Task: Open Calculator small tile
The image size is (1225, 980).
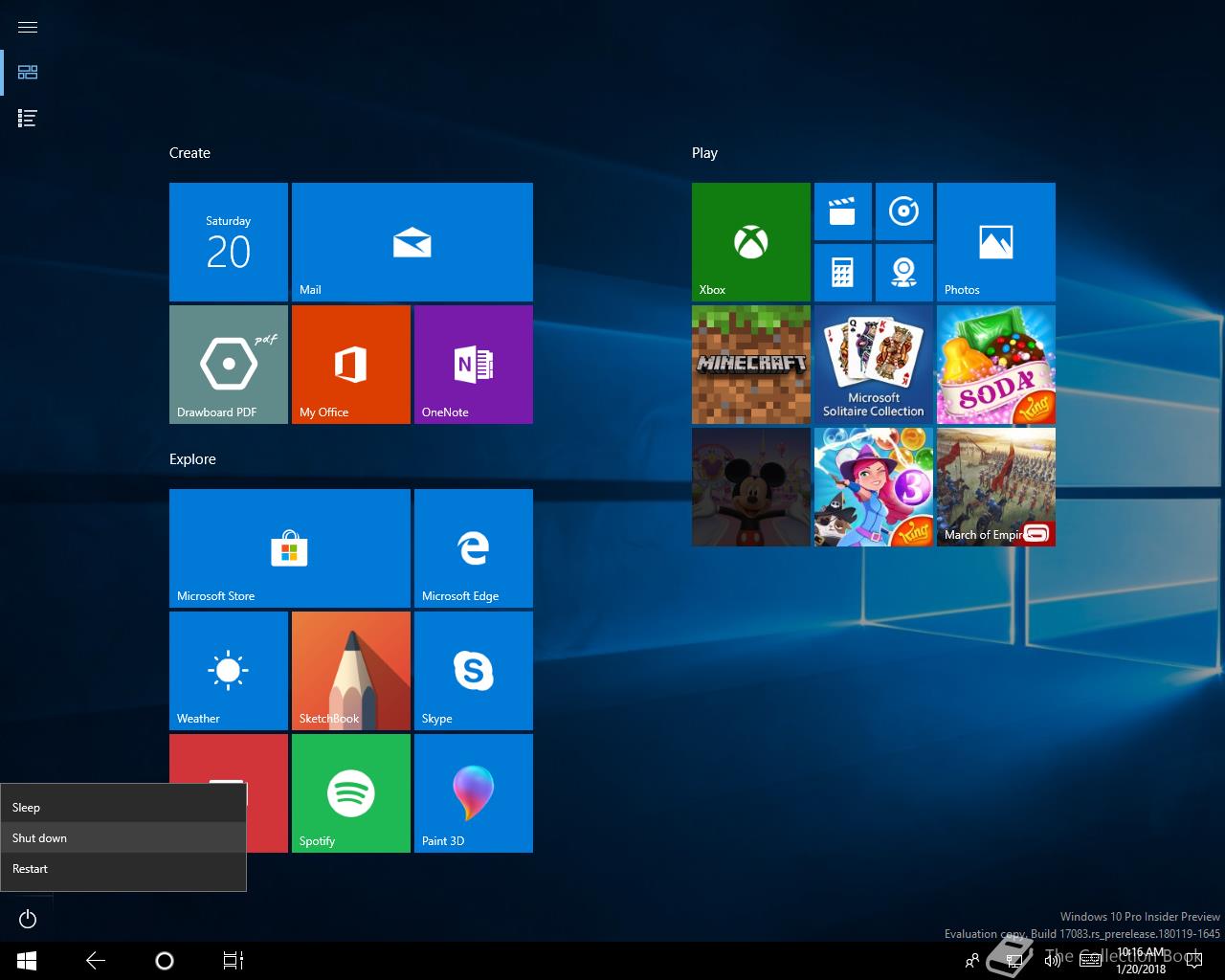Action: (x=843, y=273)
